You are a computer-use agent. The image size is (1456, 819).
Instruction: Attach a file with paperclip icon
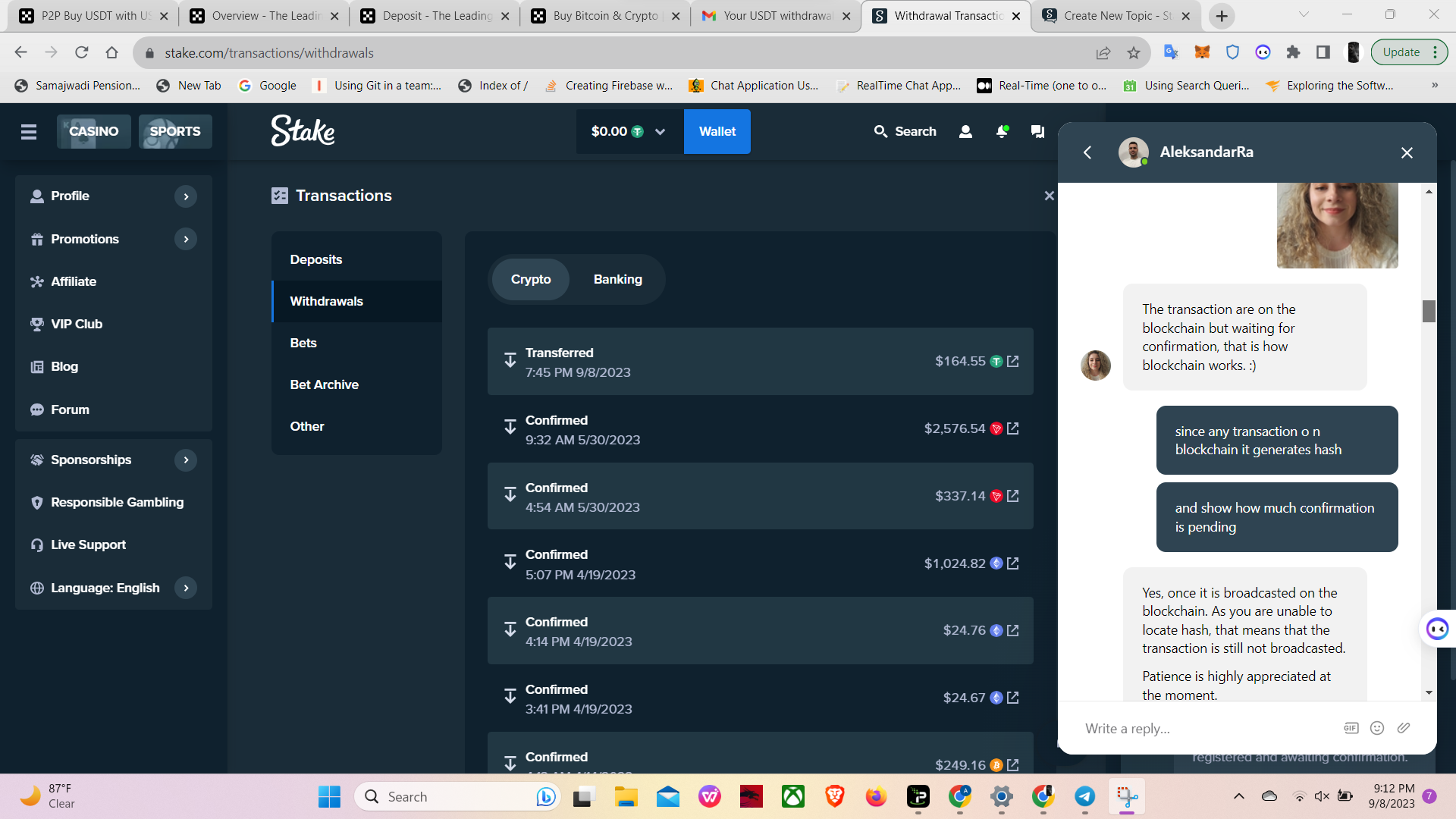click(x=1404, y=728)
